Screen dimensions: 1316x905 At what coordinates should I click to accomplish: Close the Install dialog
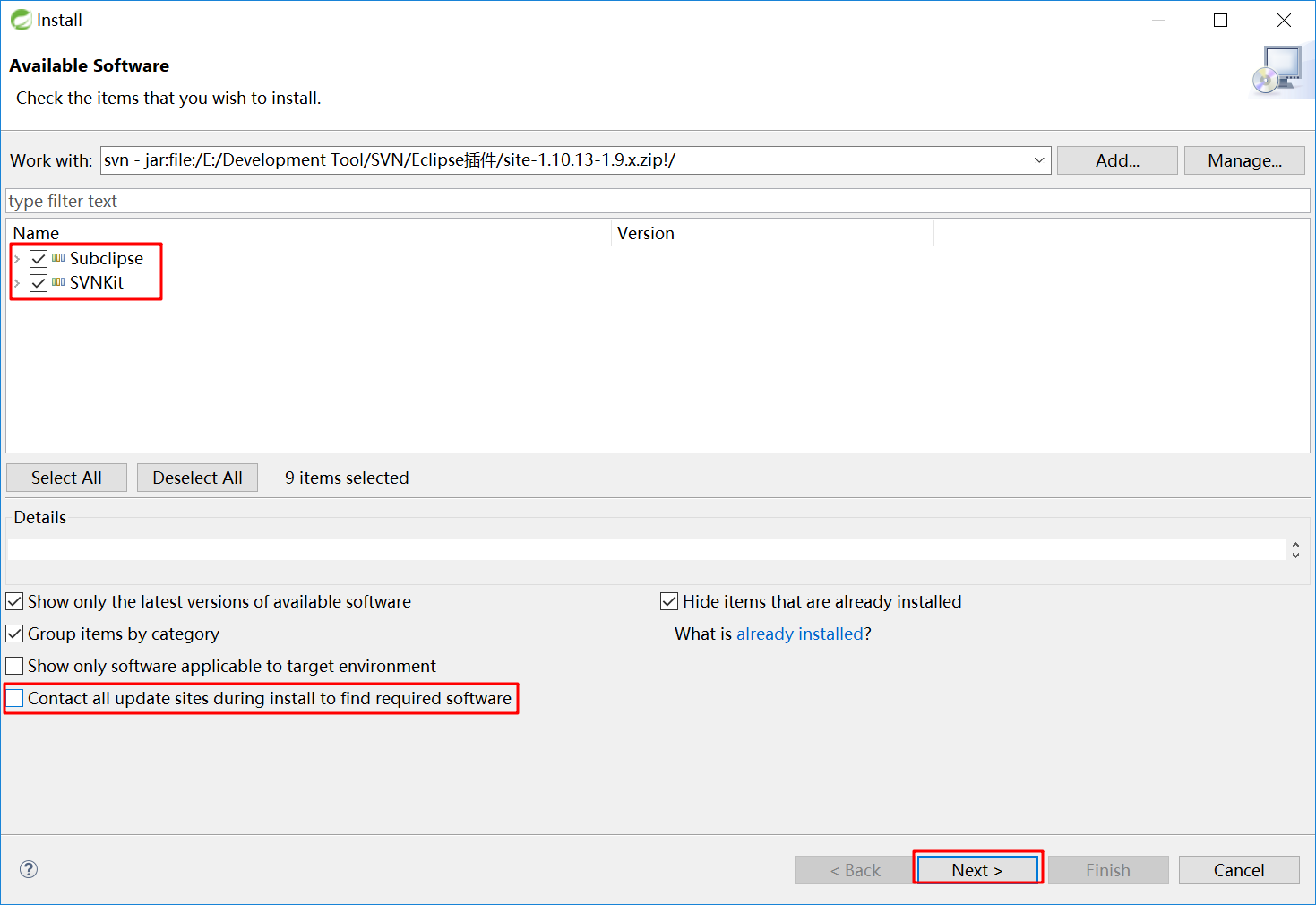point(1284,20)
